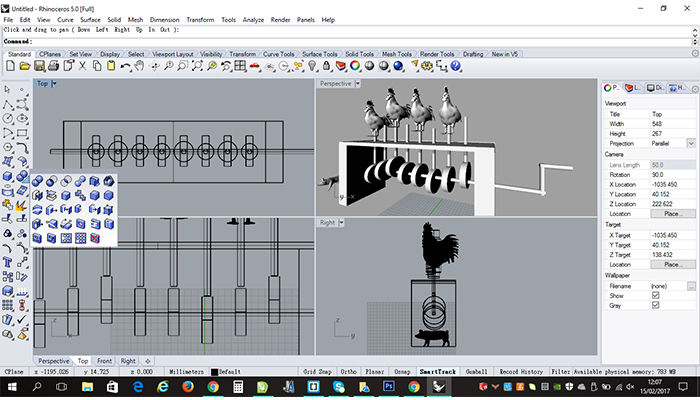This screenshot has height=400, width=700.
Task: Click the camera Location Place button
Action: pyautogui.click(x=673, y=214)
